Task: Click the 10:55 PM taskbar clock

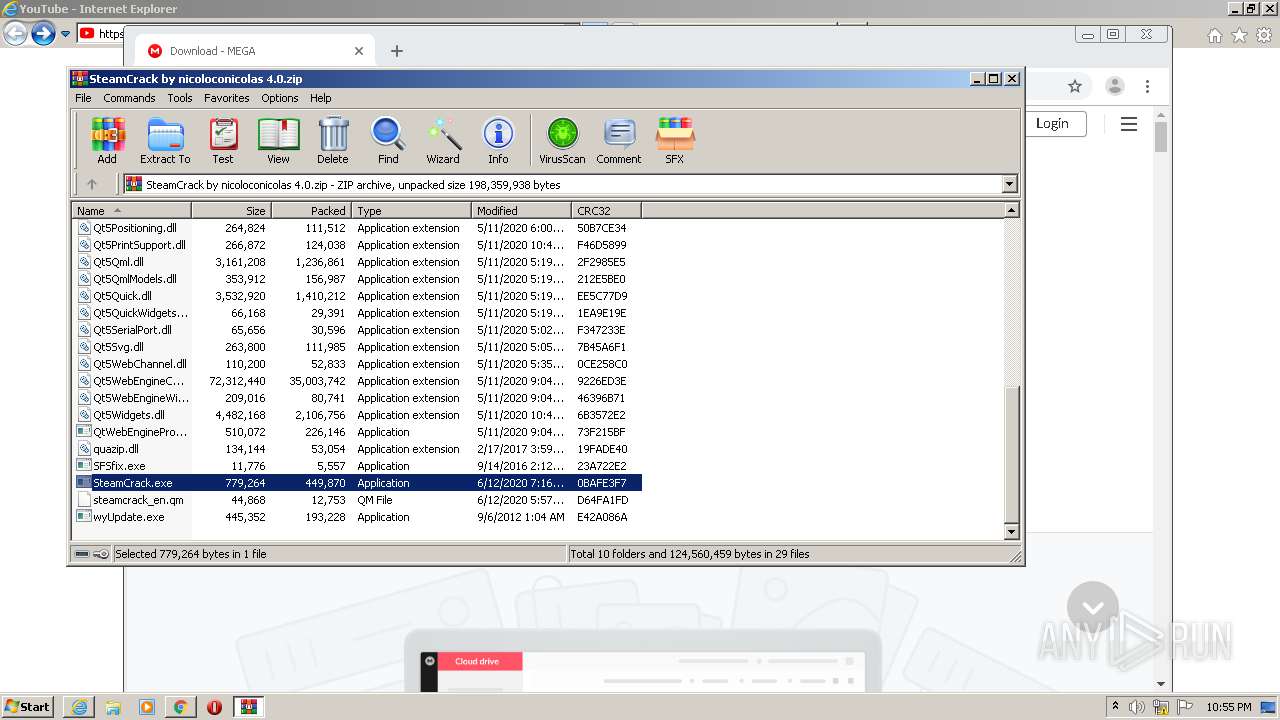Action: (x=1229, y=707)
